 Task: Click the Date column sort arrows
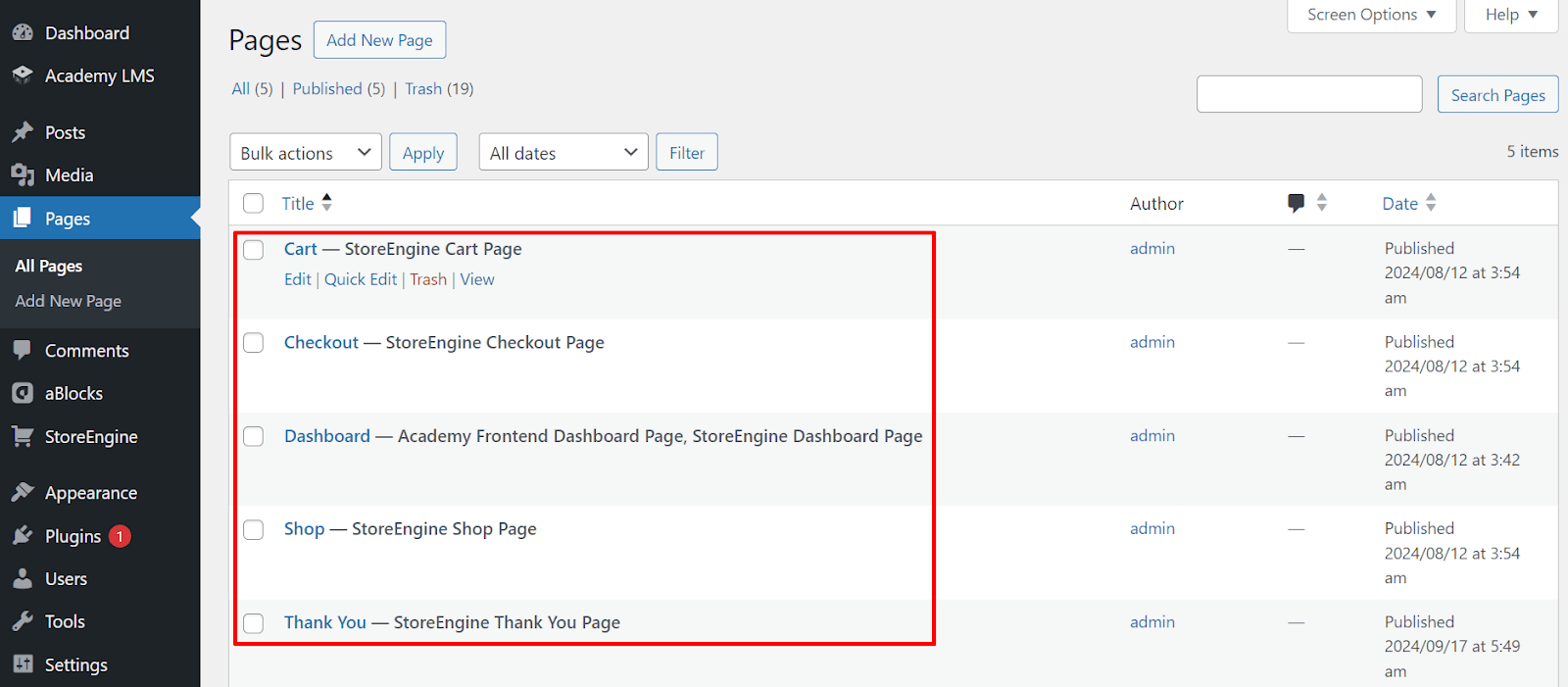[x=1431, y=203]
